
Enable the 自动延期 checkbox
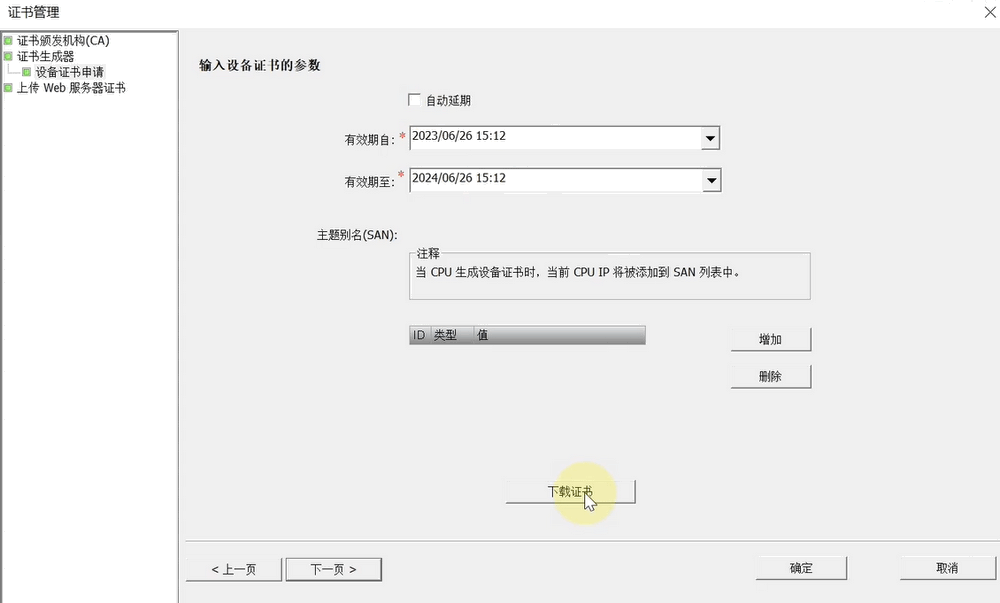[415, 100]
